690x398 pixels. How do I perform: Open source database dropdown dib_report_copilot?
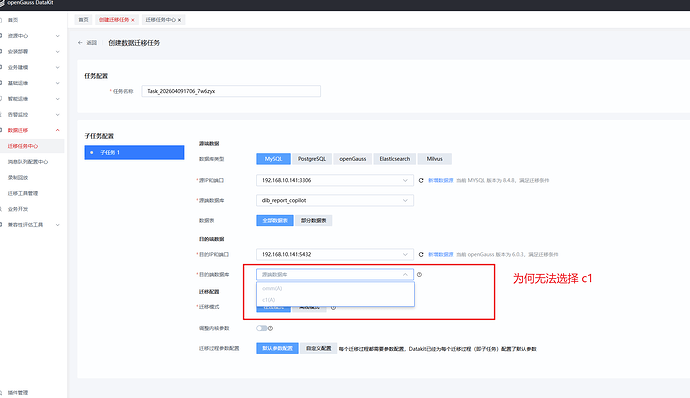[x=335, y=200]
